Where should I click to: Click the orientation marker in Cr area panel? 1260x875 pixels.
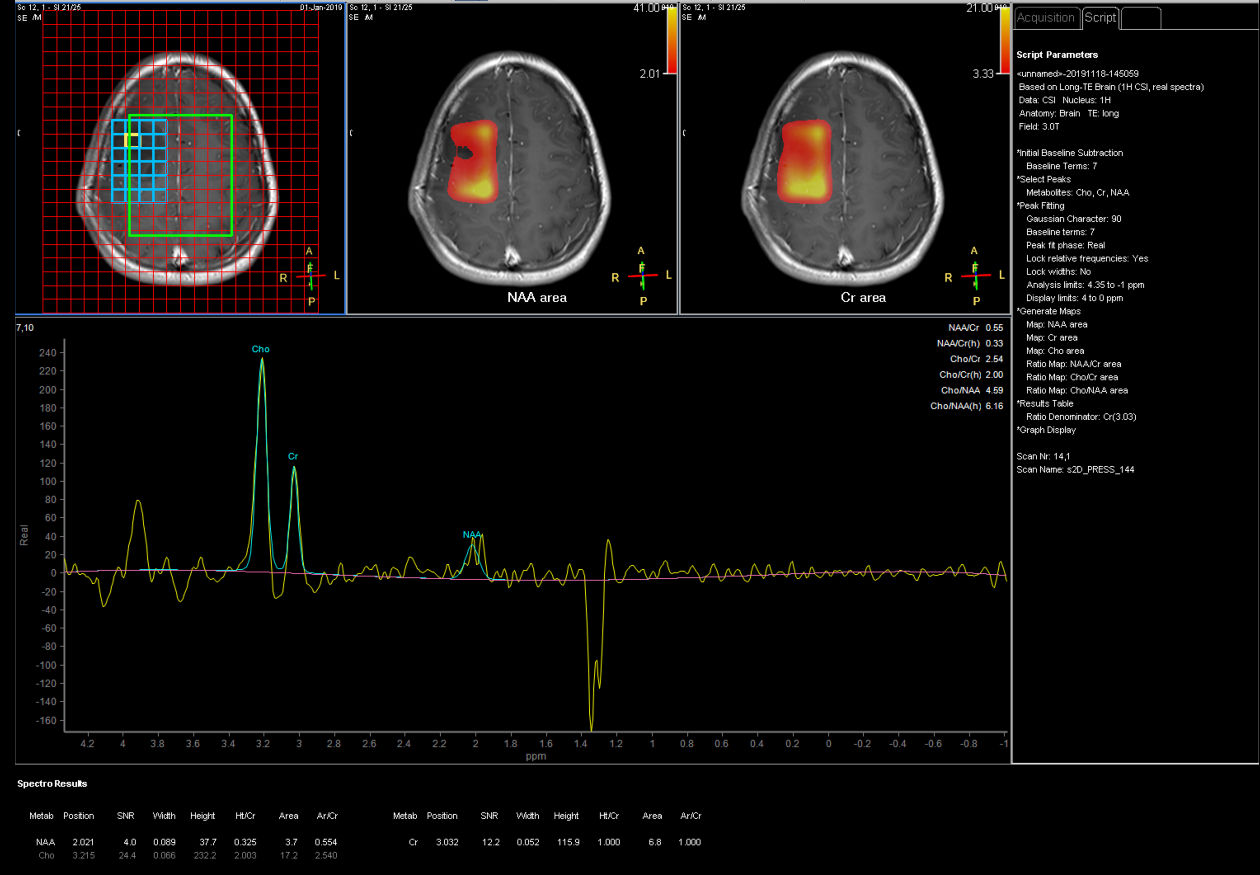[x=976, y=275]
